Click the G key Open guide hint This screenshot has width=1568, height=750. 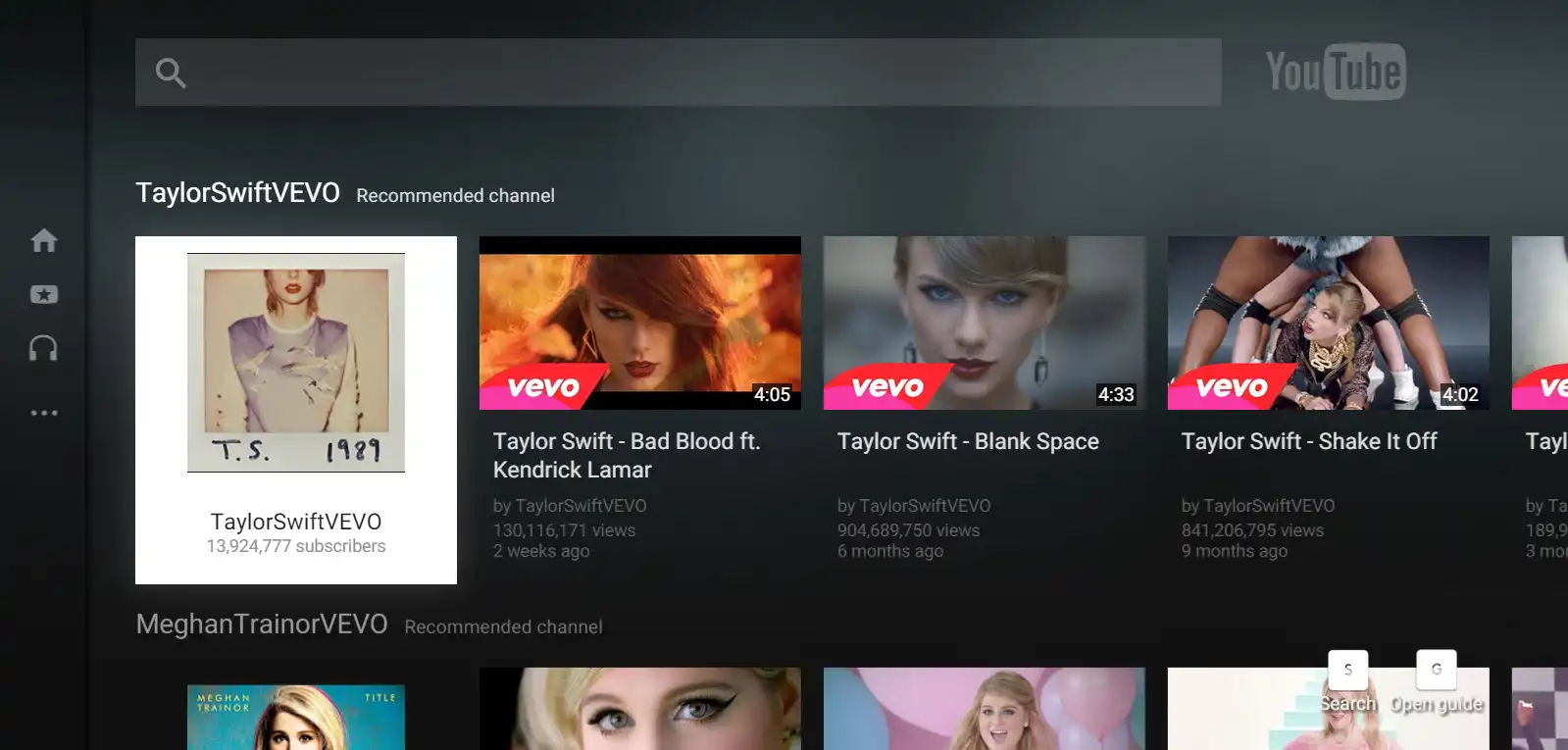(x=1437, y=683)
